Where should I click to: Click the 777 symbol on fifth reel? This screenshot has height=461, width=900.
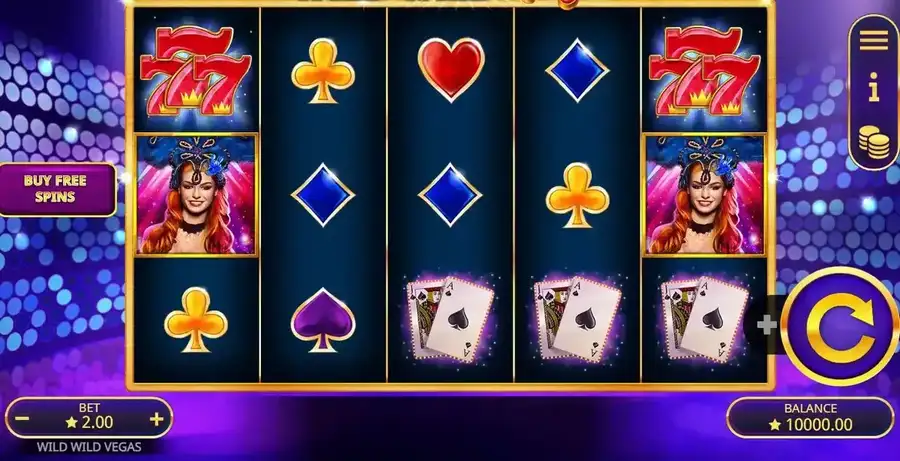[705, 70]
